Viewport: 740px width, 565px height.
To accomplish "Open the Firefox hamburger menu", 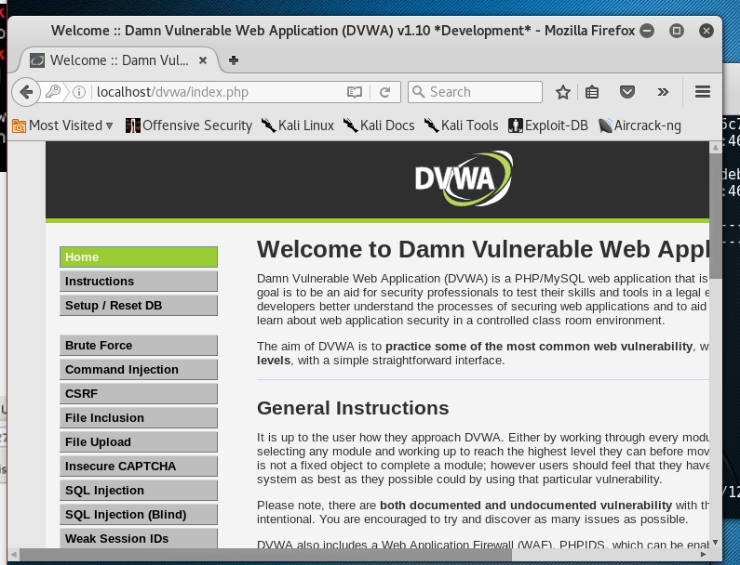I will pyautogui.click(x=702, y=92).
